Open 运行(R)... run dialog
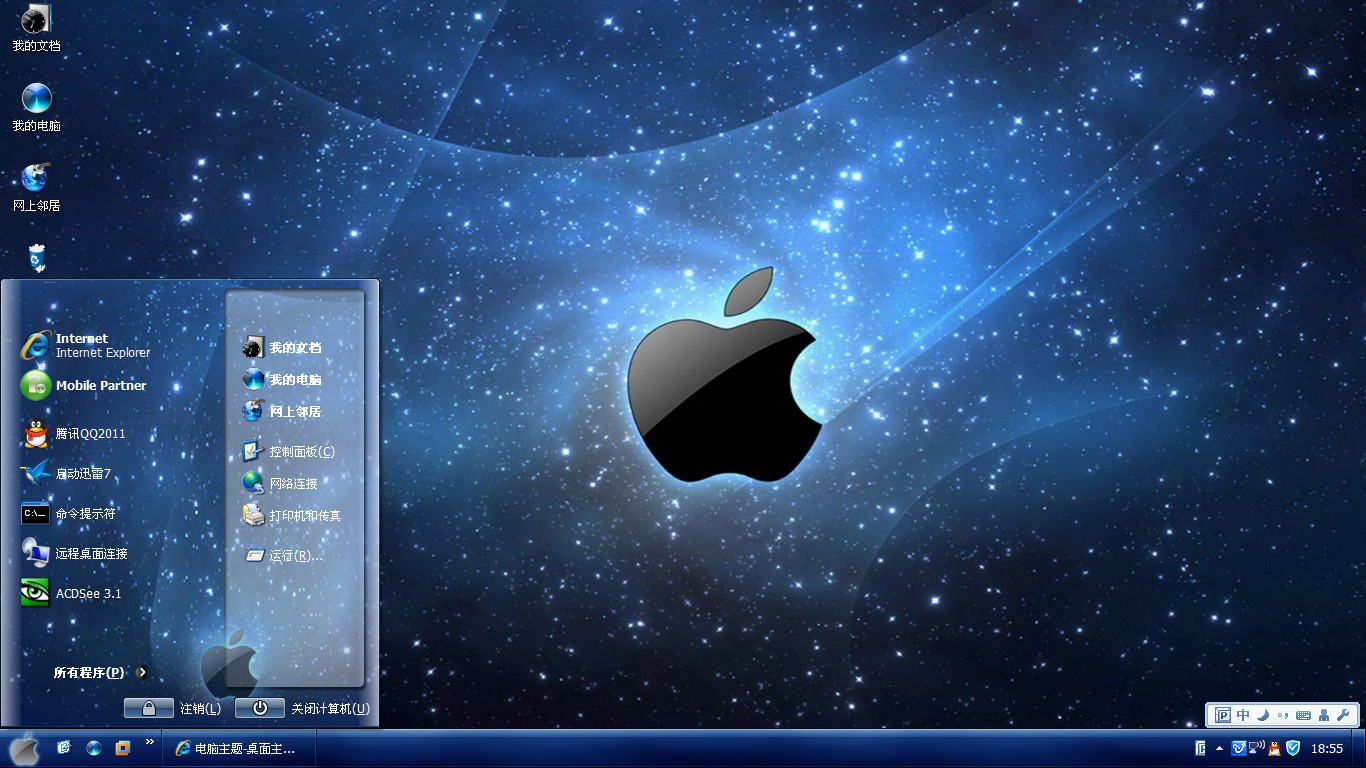Screen dimensions: 1366x768 pos(283,555)
